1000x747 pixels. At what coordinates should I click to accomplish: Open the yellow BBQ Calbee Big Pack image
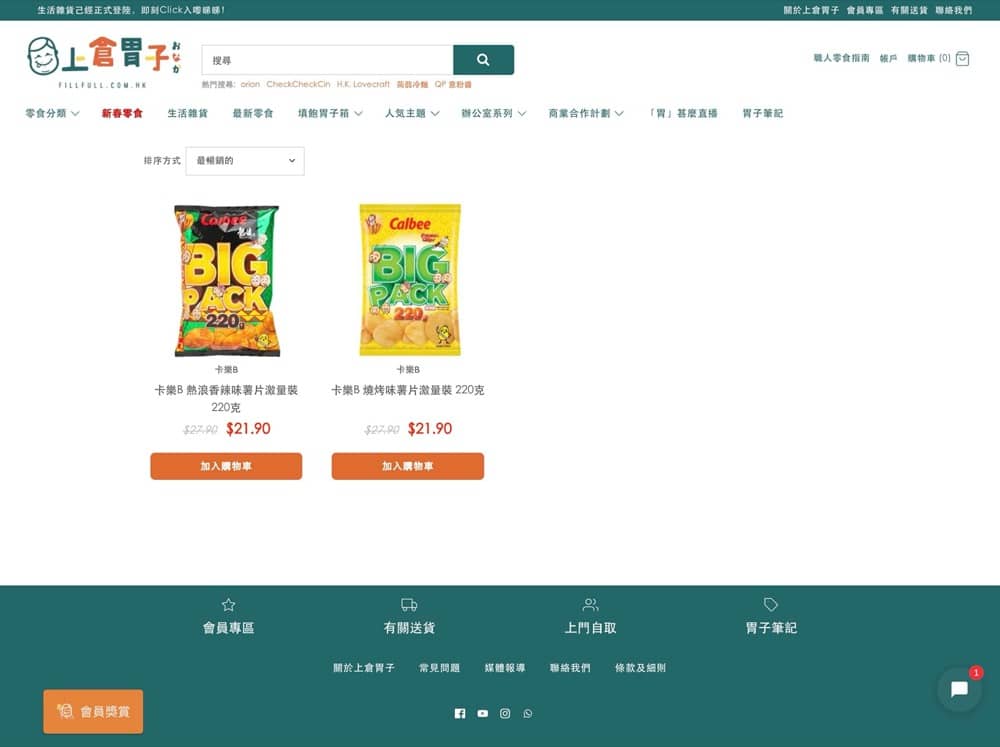pos(409,280)
